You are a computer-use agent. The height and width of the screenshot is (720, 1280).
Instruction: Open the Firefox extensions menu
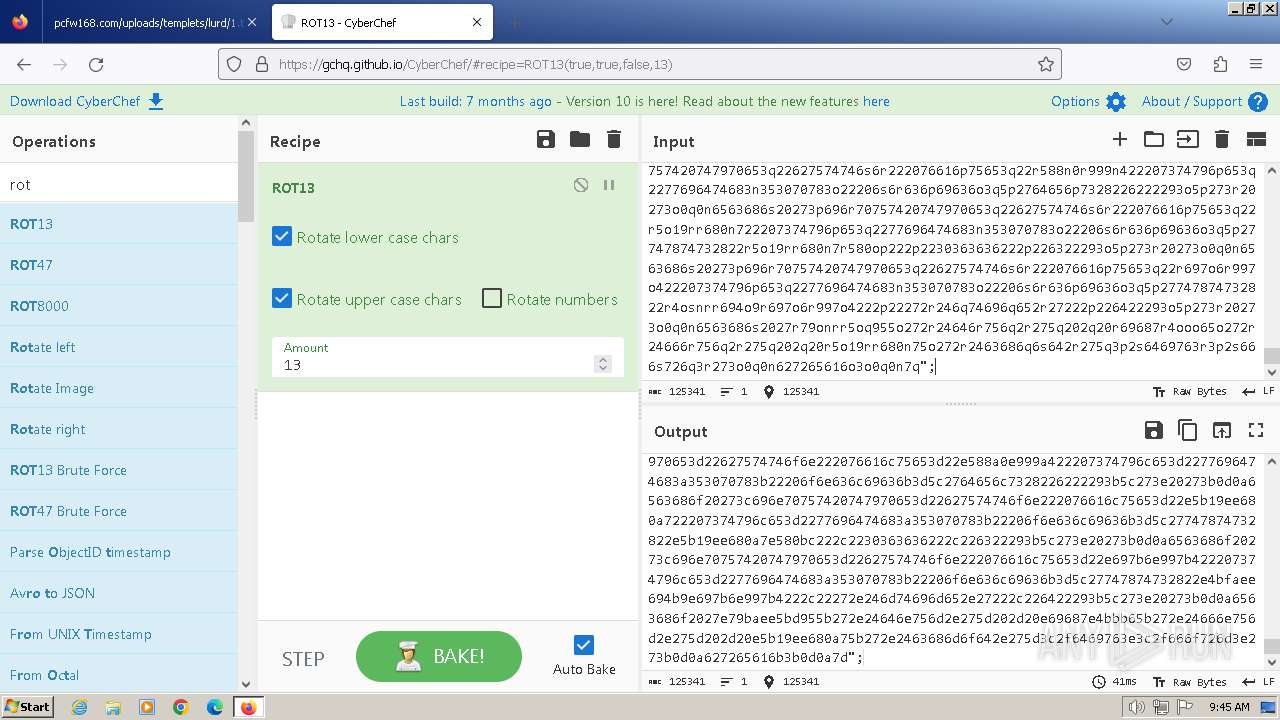click(1220, 64)
